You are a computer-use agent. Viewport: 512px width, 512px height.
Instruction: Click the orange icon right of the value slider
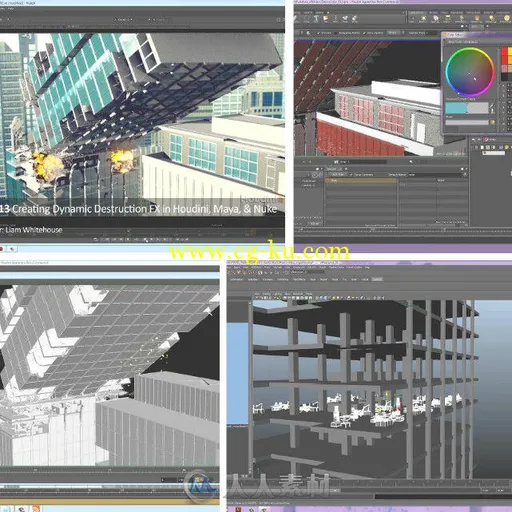click(493, 122)
